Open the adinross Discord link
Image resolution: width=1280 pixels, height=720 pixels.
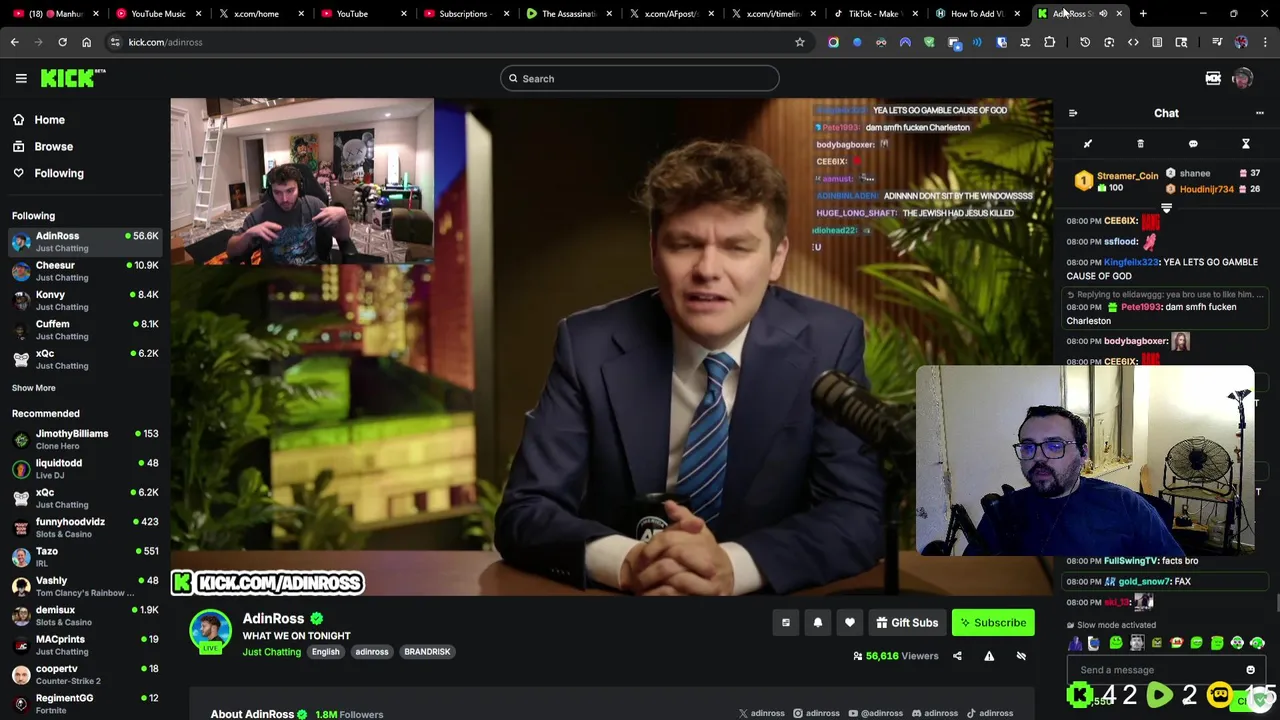coord(934,713)
